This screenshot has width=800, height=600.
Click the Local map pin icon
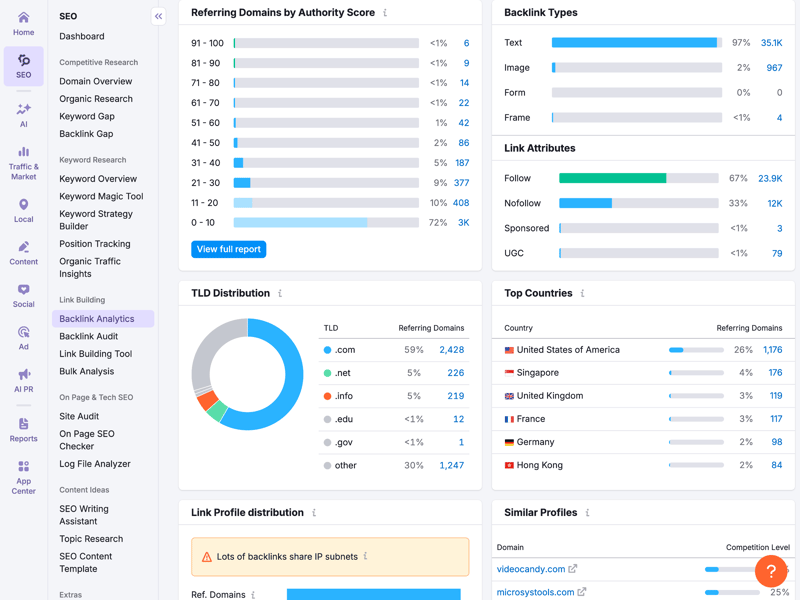coord(23,205)
